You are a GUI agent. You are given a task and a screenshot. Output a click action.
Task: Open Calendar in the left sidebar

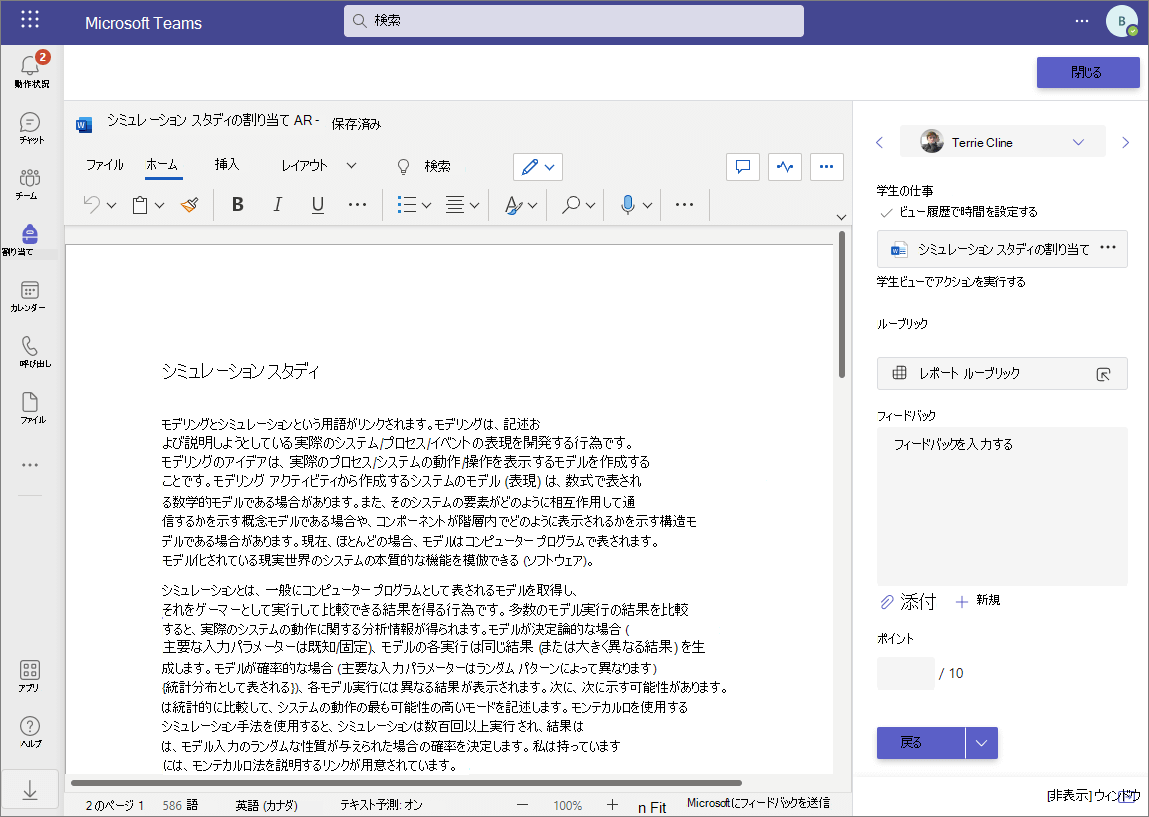click(x=29, y=296)
